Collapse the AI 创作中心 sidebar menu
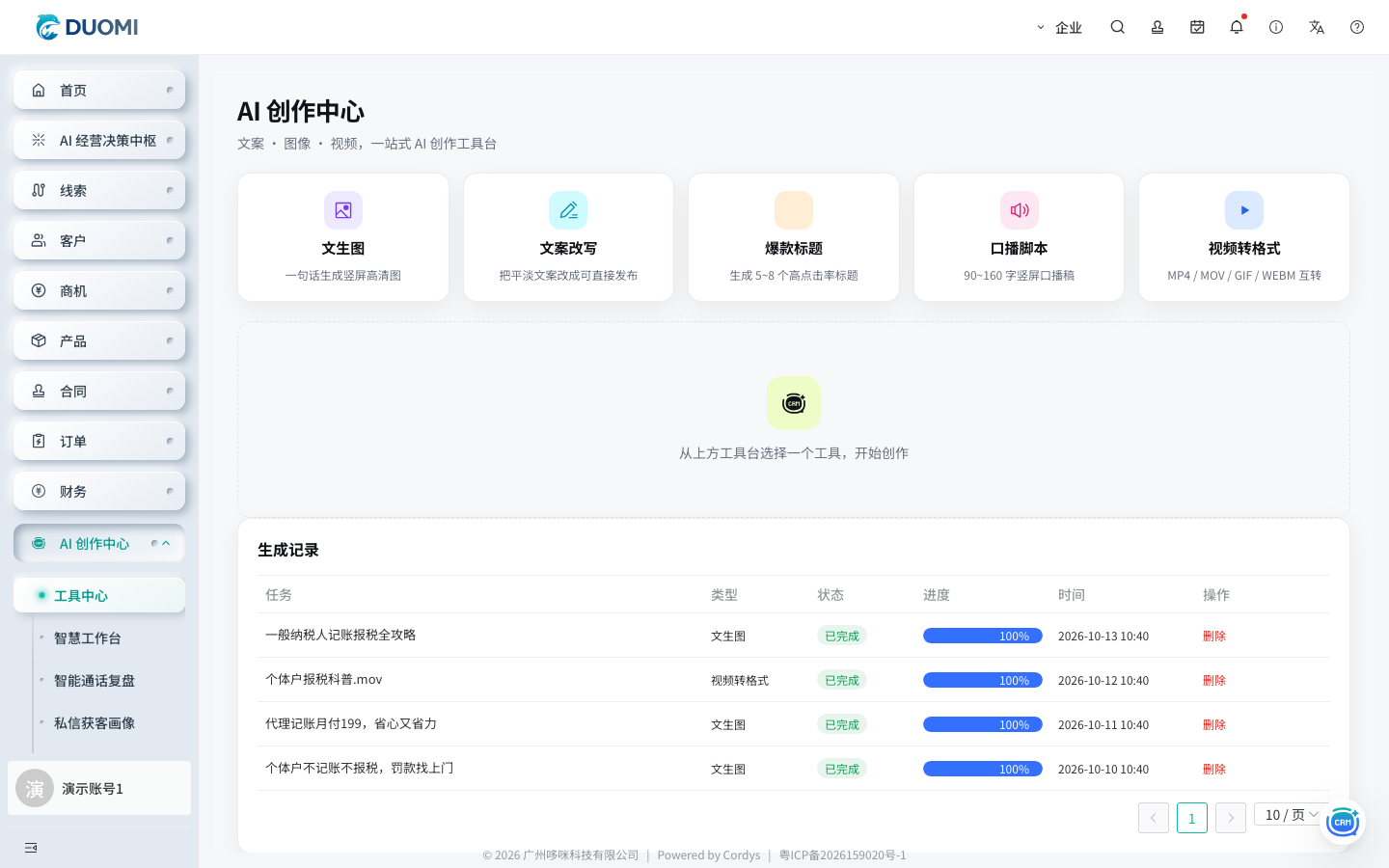 (99, 543)
